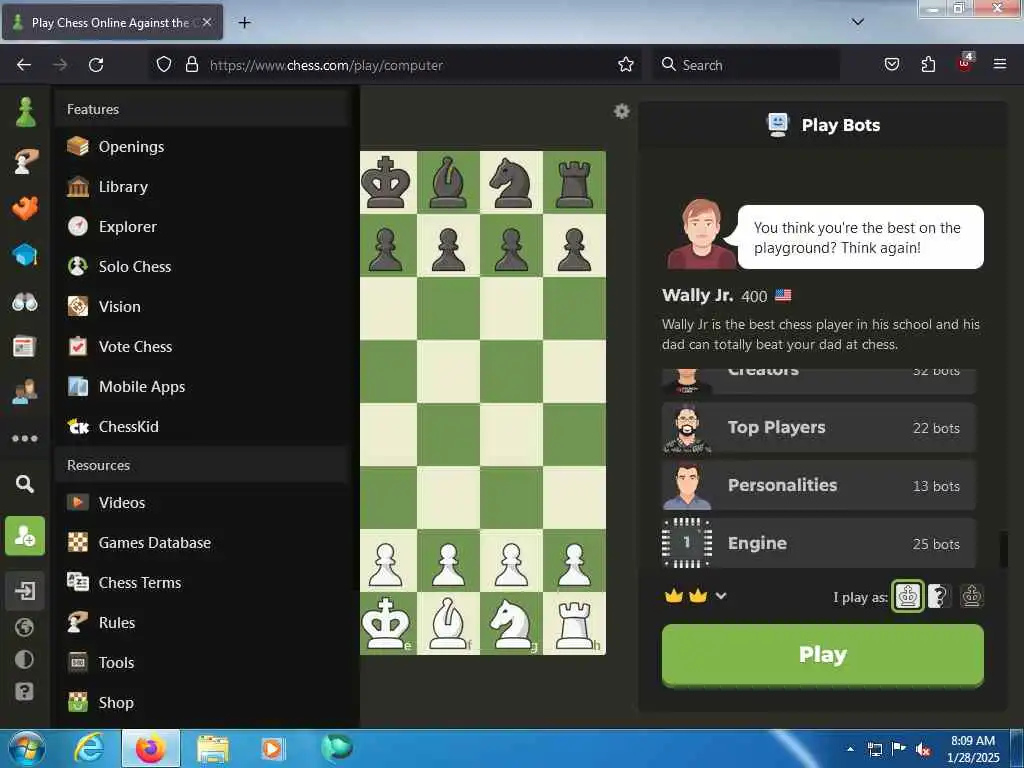Open the Learn graduation cap sidebar icon
Viewport: 1024px width, 768px height.
[x=25, y=255]
